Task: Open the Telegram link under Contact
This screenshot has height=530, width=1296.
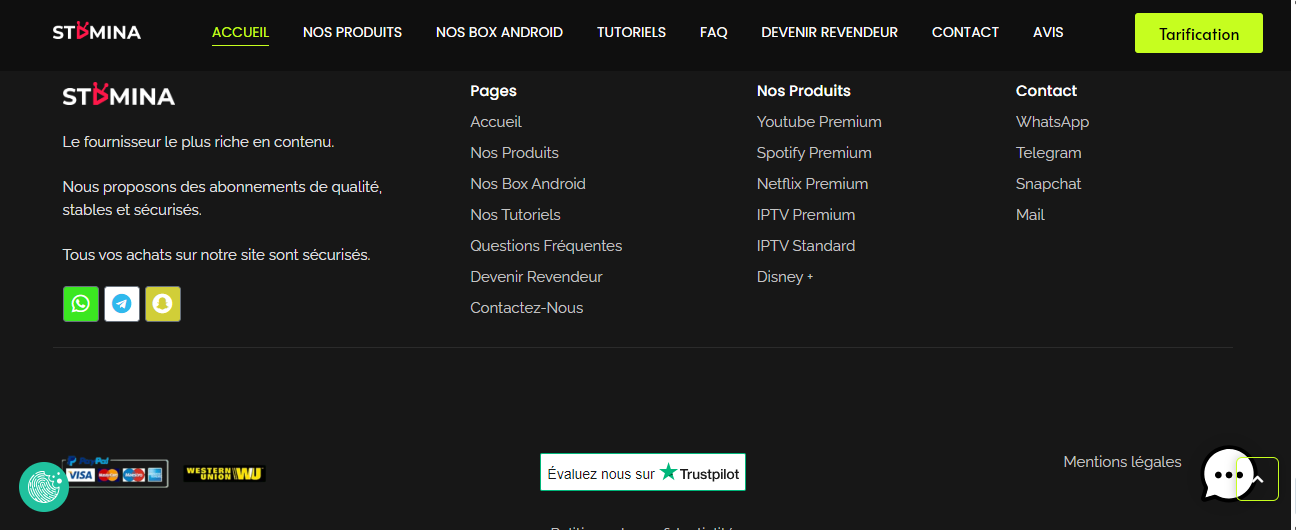Action: click(x=1049, y=153)
